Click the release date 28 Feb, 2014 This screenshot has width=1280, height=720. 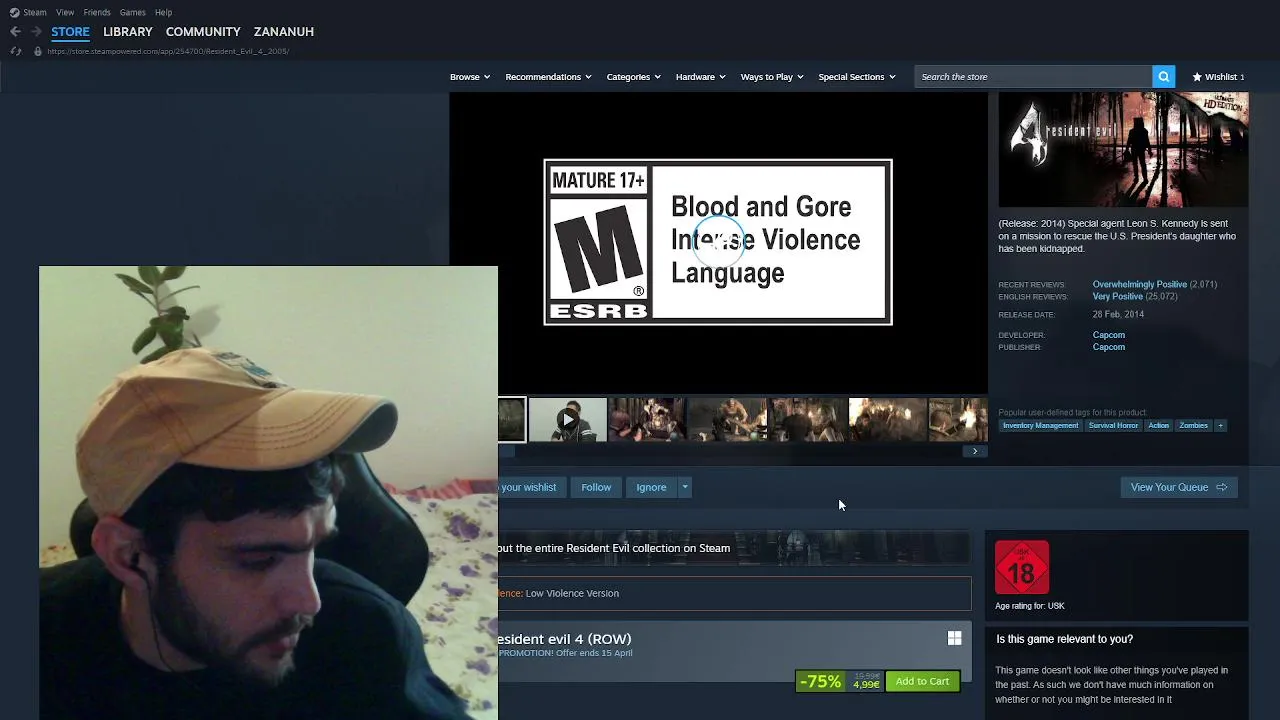point(1118,314)
